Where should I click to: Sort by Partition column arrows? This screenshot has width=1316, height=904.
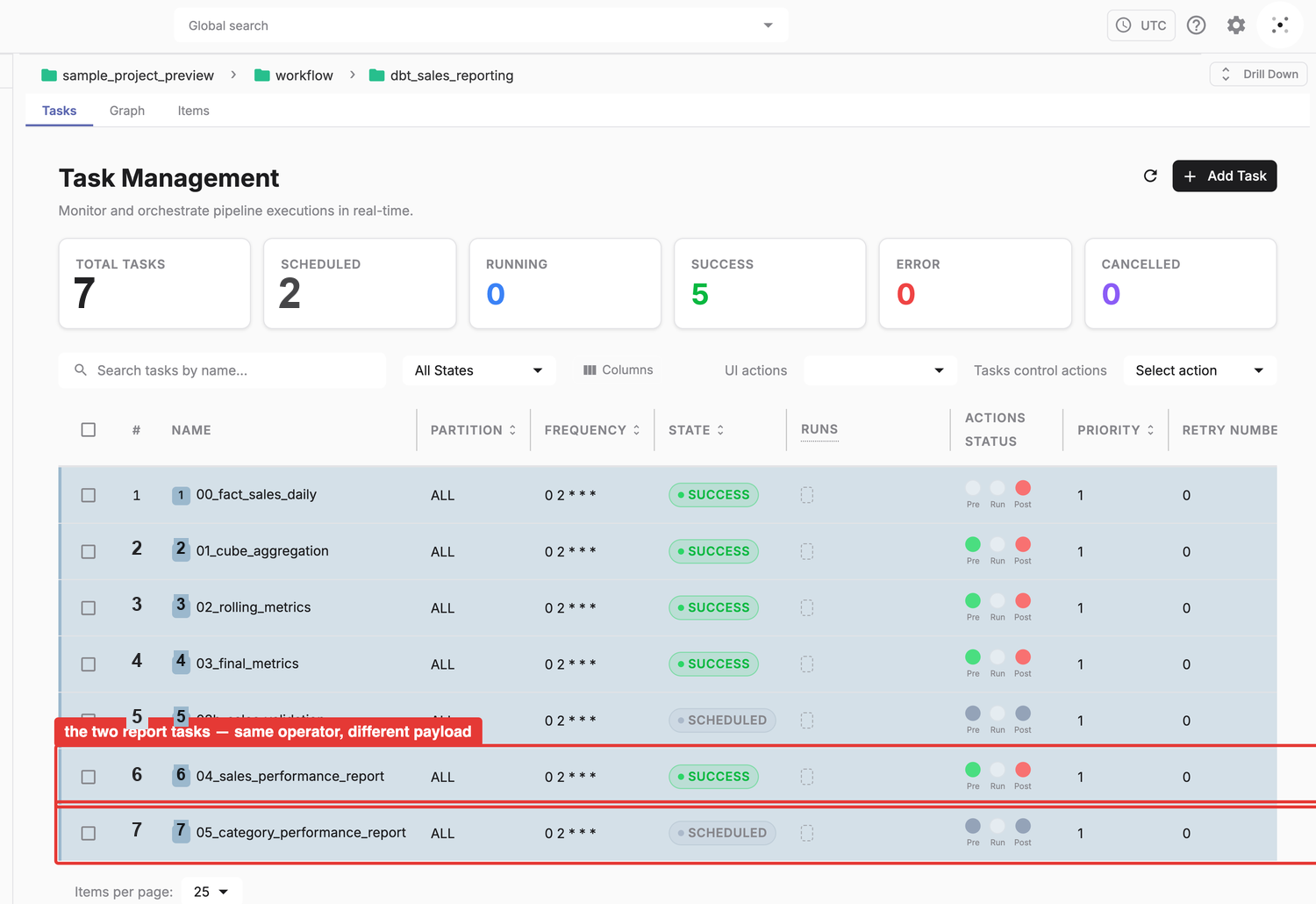tap(512, 430)
